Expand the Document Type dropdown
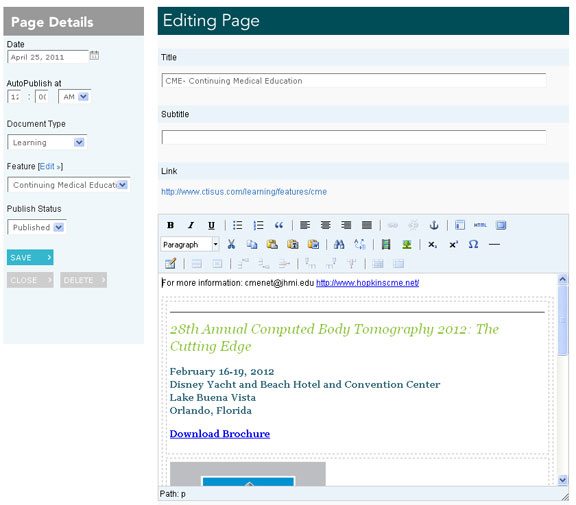 pos(47,142)
